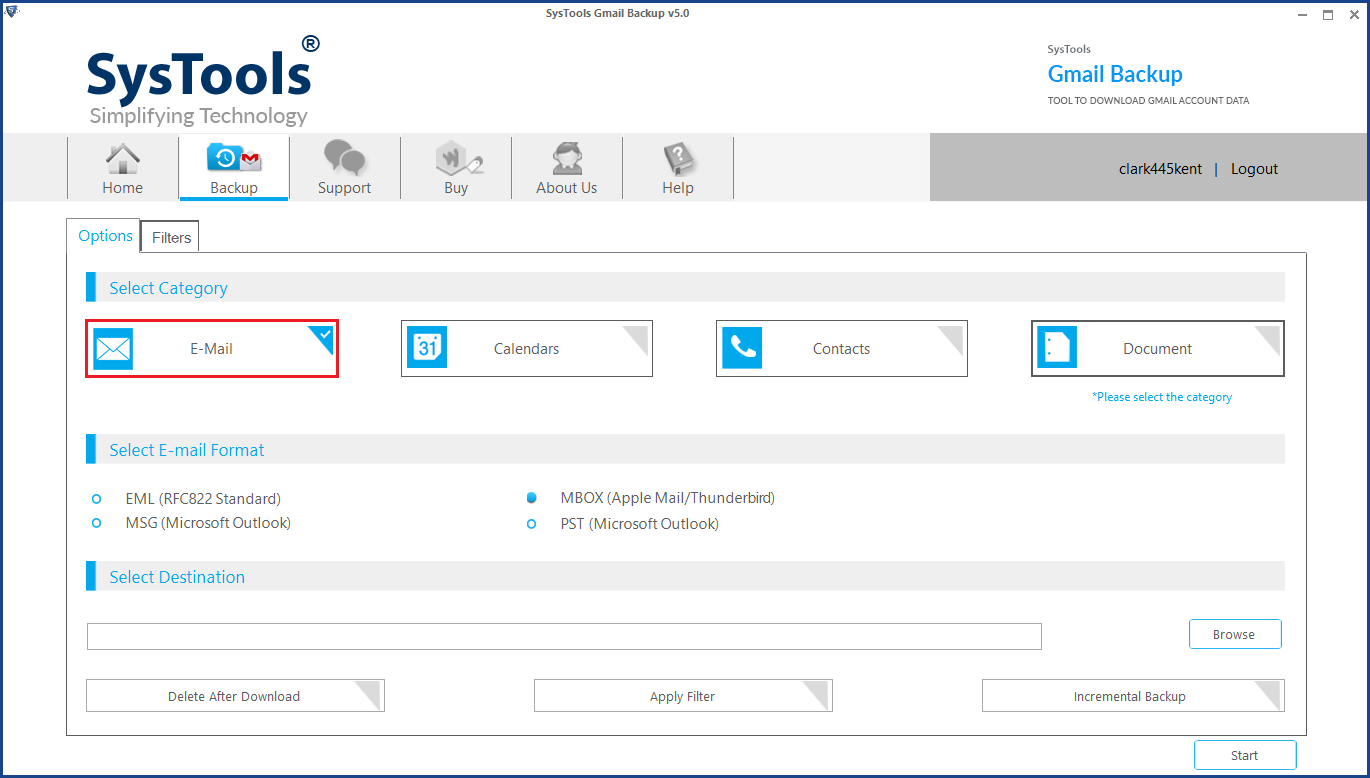Select MBOX (Apple Mail/Thunderbird) format
Image resolution: width=1370 pixels, height=778 pixels.
532,497
